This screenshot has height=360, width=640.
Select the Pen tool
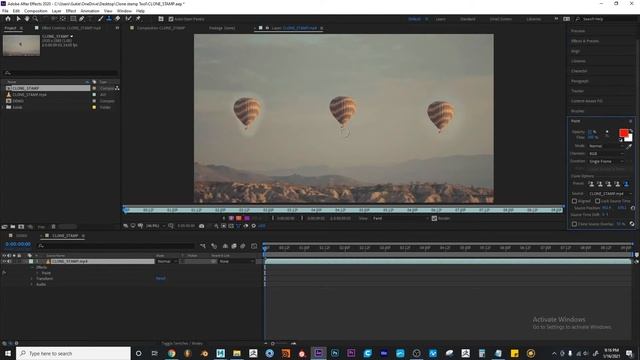pyautogui.click(x=82, y=19)
